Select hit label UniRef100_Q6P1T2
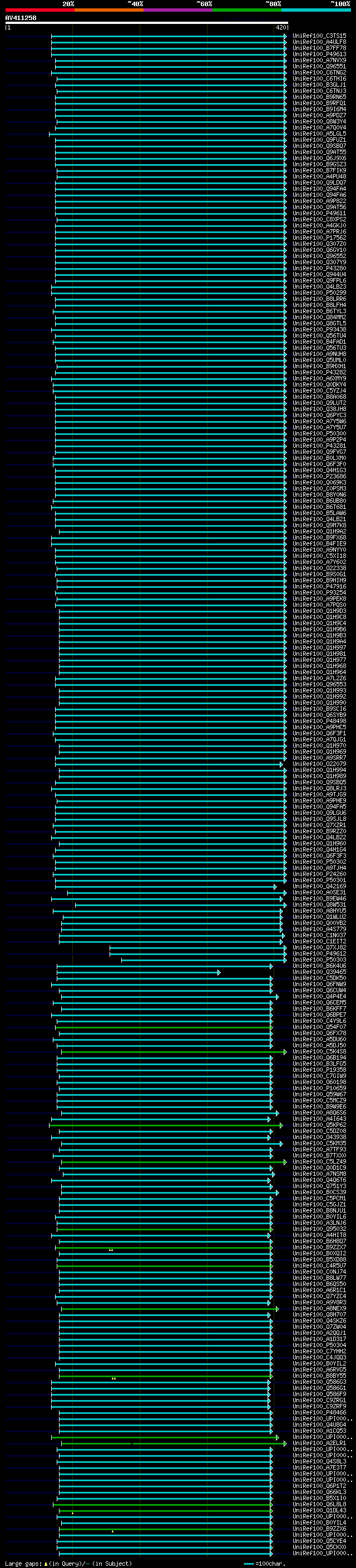This screenshot has height=1568, width=356. coord(319,1485)
